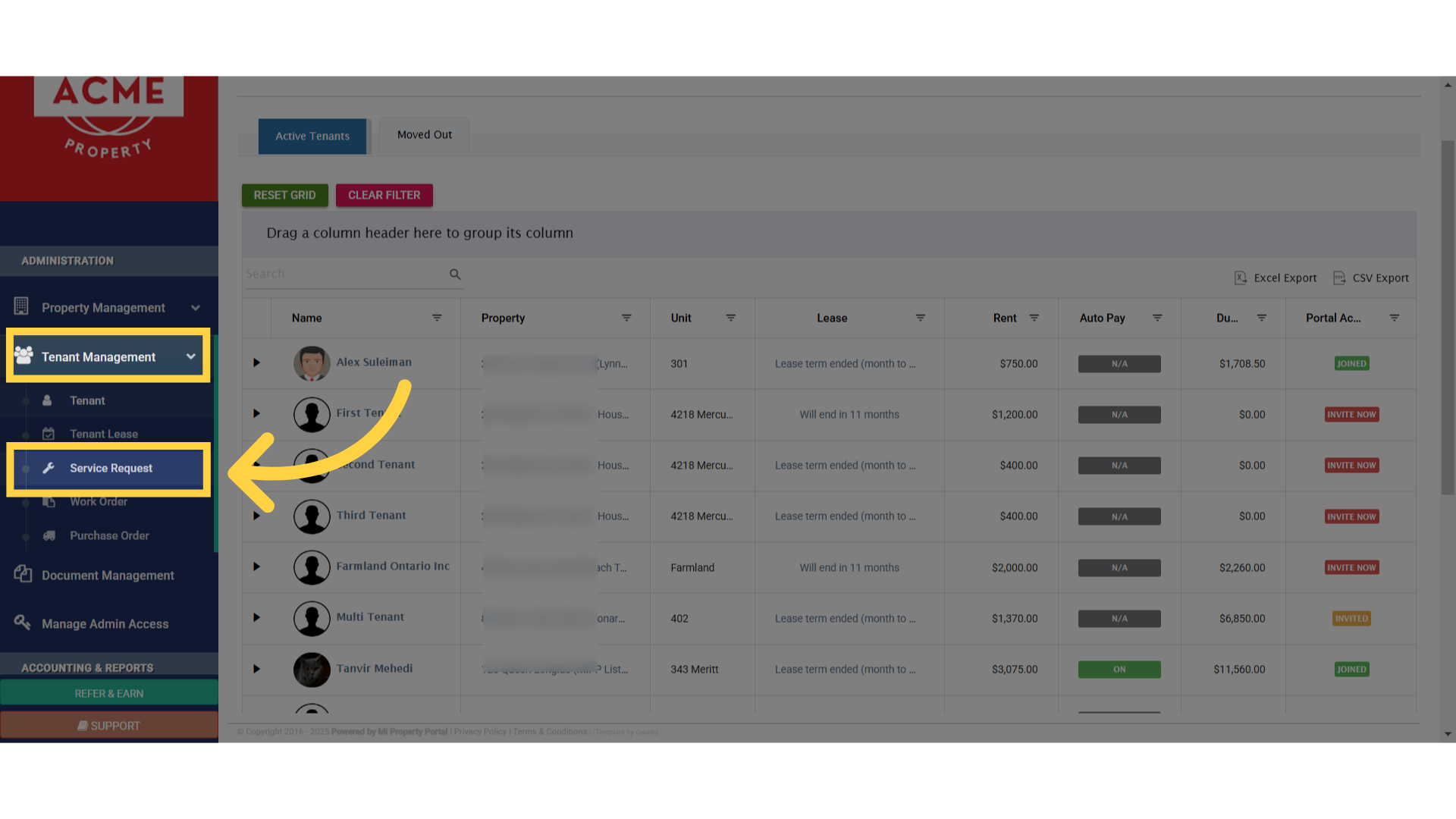
Task: Click the Rent column filter icon
Action: click(x=1034, y=318)
